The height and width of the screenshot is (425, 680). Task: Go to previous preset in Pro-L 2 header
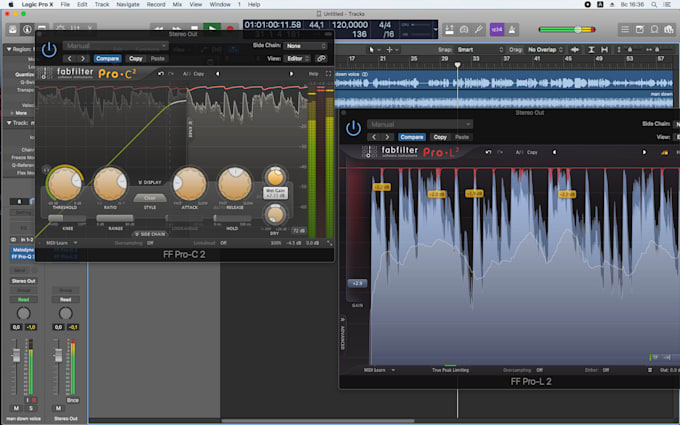click(x=374, y=137)
